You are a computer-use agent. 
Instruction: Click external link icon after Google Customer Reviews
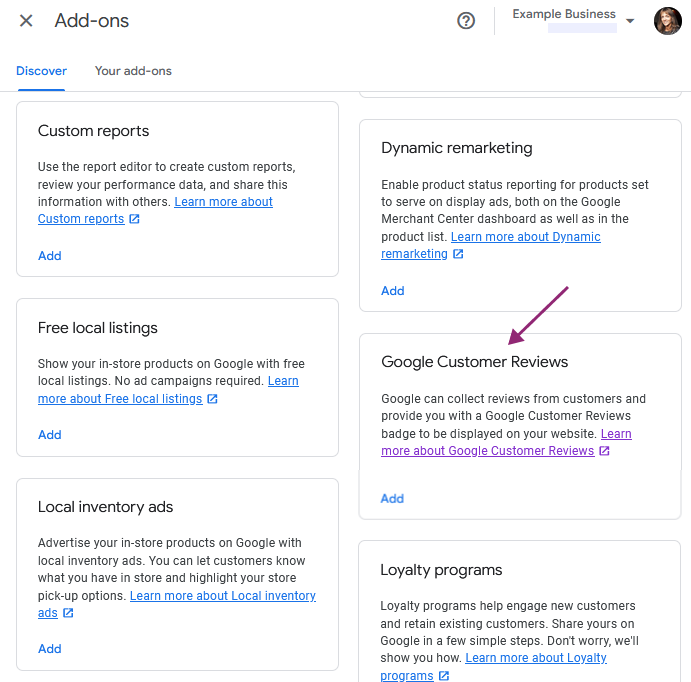(605, 451)
